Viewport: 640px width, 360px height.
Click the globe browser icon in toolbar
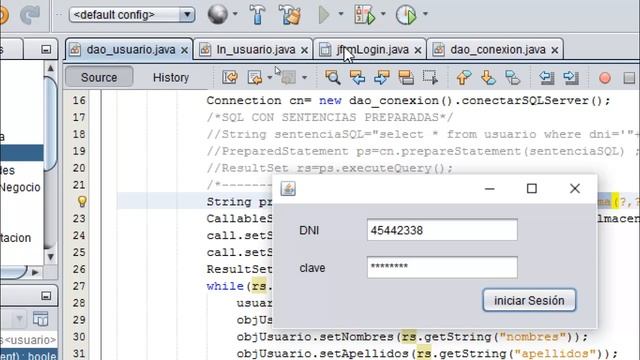217,14
